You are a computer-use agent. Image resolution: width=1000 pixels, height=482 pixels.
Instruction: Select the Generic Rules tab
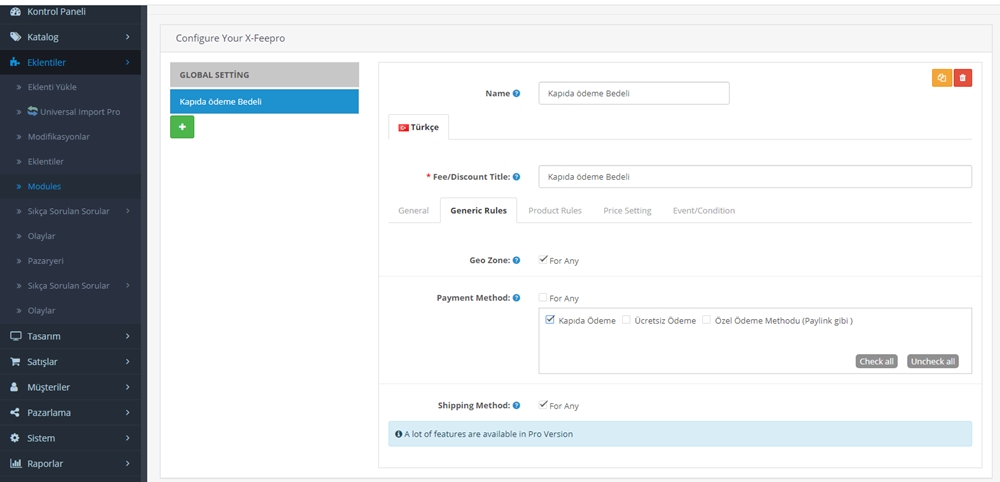tap(478, 210)
